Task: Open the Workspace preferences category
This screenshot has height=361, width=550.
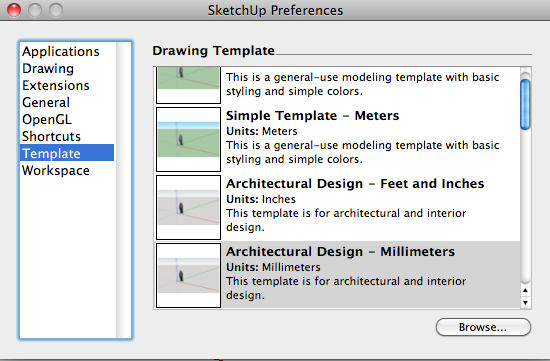Action: (56, 171)
